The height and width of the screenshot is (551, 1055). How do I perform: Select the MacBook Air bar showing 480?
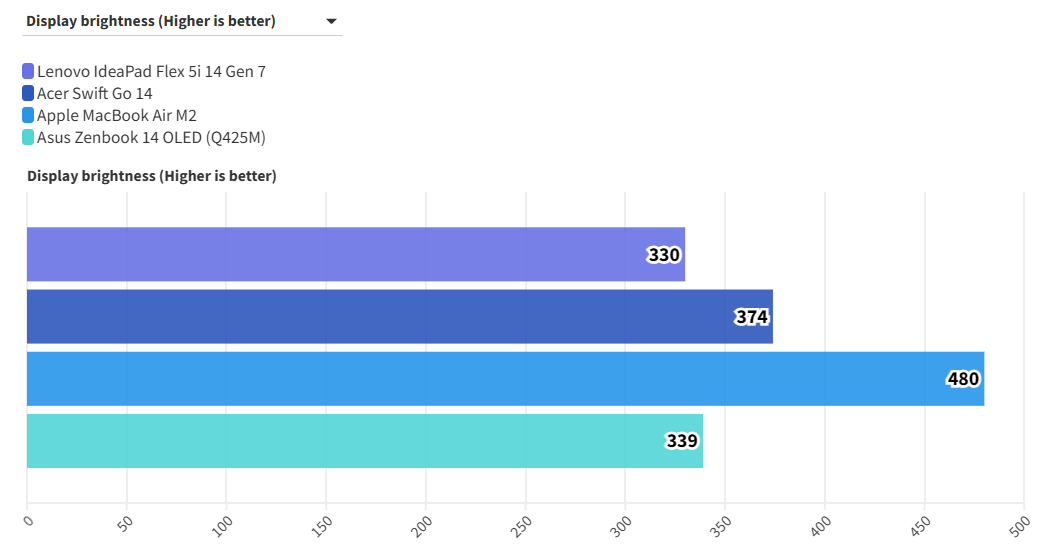pos(480,379)
